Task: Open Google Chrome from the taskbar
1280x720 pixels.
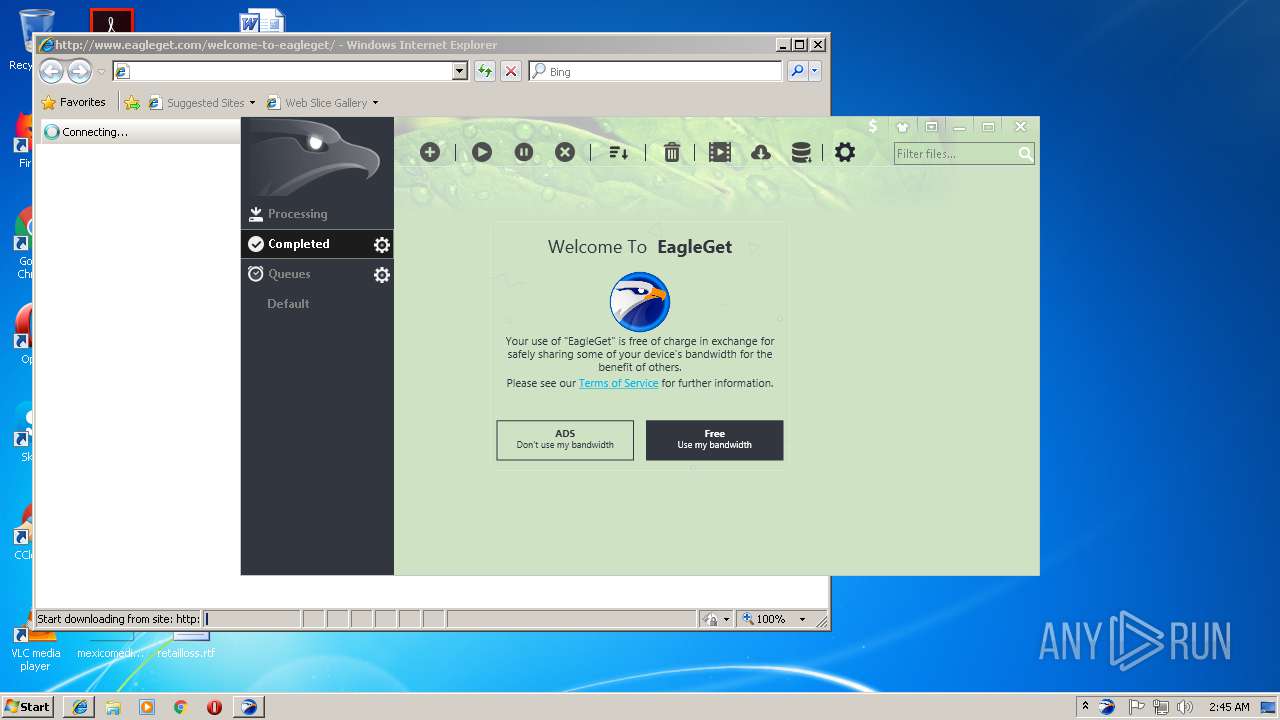Action: coord(180,706)
